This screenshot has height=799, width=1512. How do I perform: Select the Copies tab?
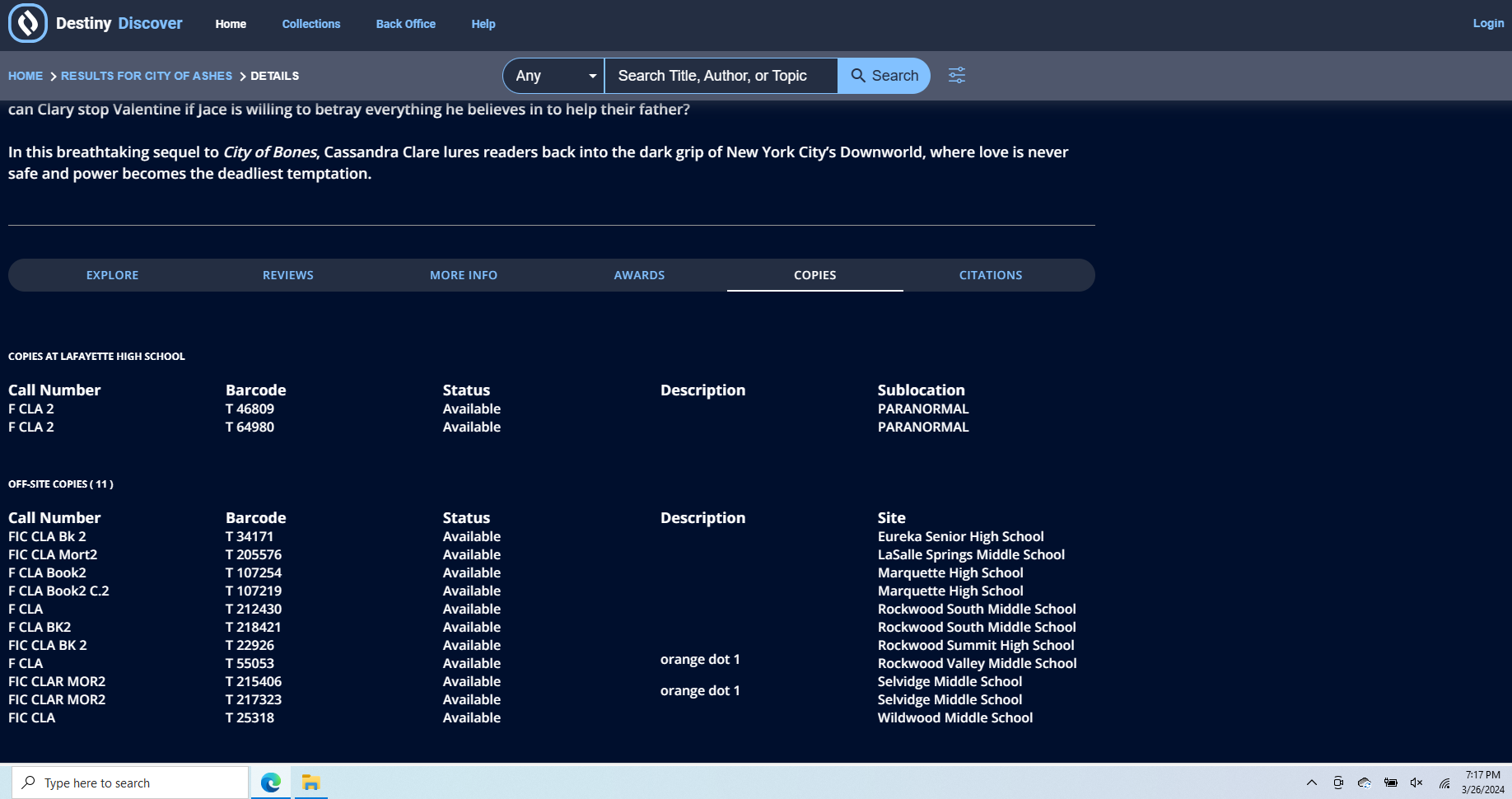(x=815, y=275)
